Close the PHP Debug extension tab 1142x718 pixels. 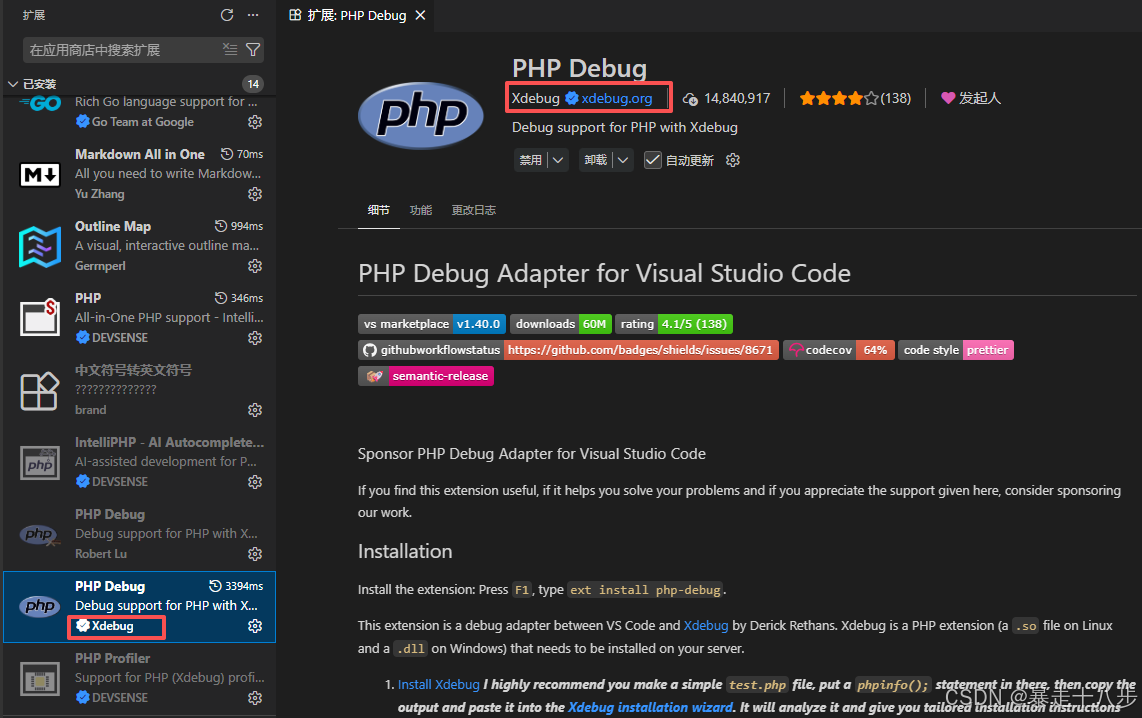coord(420,15)
